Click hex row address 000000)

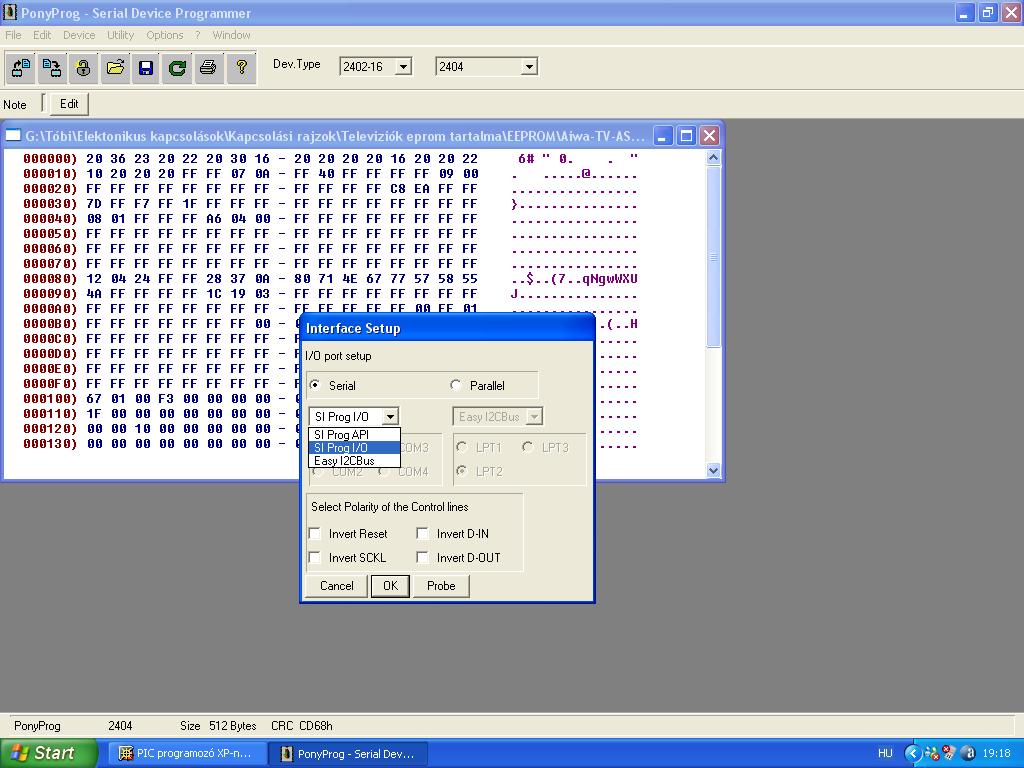coord(50,159)
